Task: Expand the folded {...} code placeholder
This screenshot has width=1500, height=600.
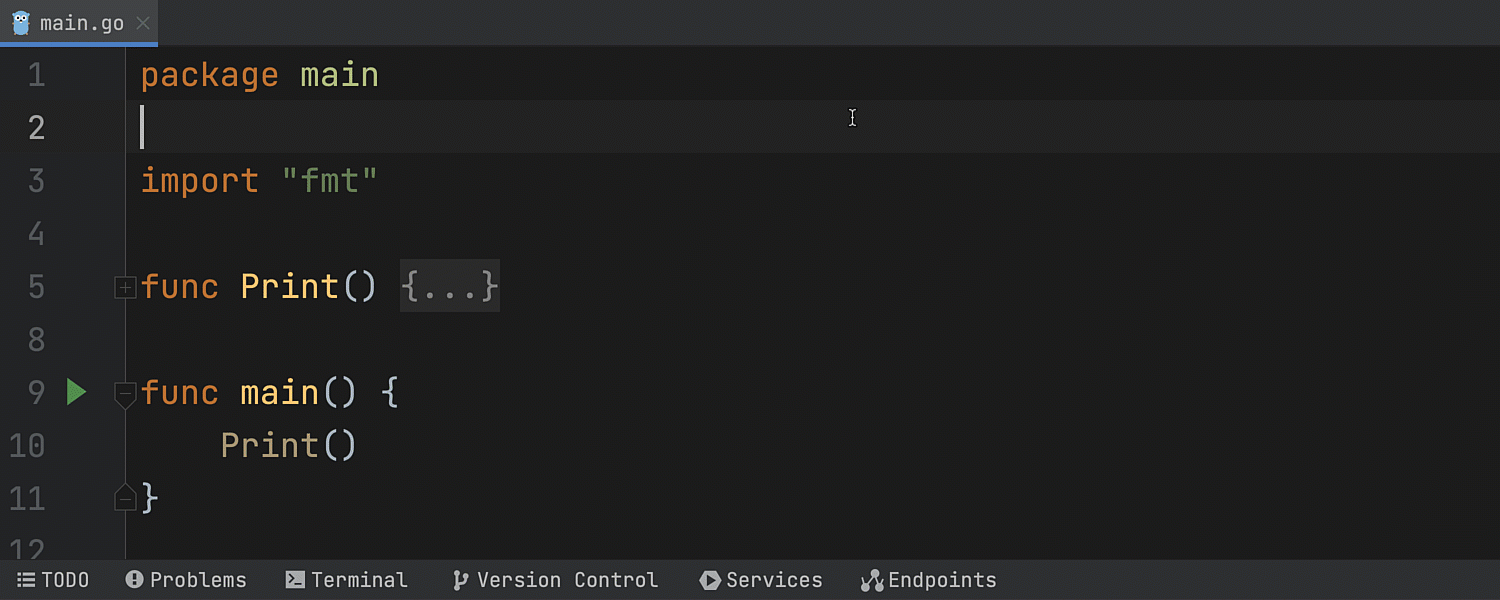Action: coord(449,287)
